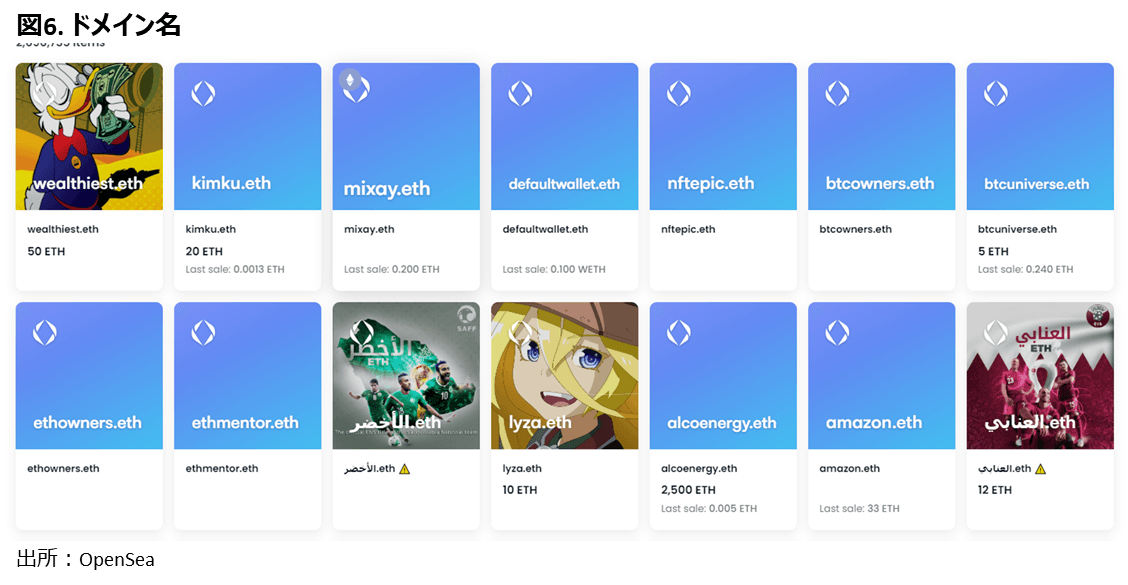Click the warning icon beside الأخضر.eth name
This screenshot has width=1128, height=585.
(405, 469)
